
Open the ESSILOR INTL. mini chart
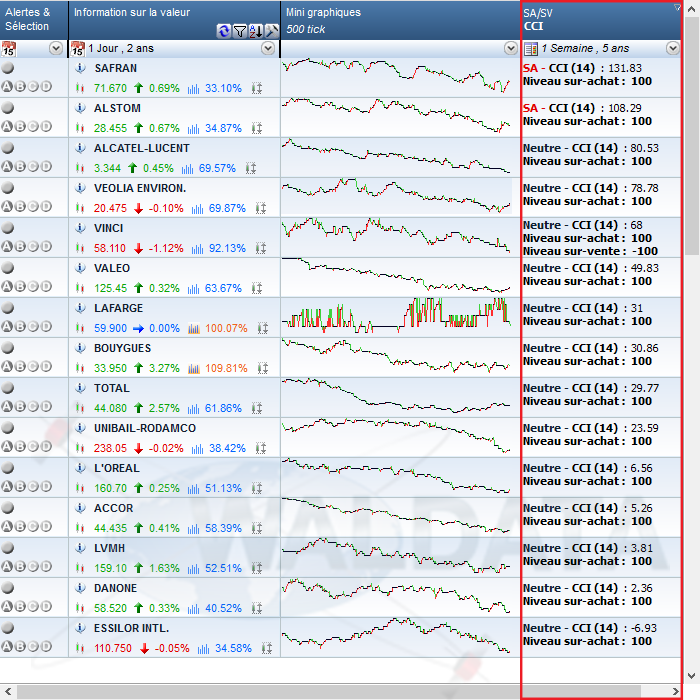(396, 636)
